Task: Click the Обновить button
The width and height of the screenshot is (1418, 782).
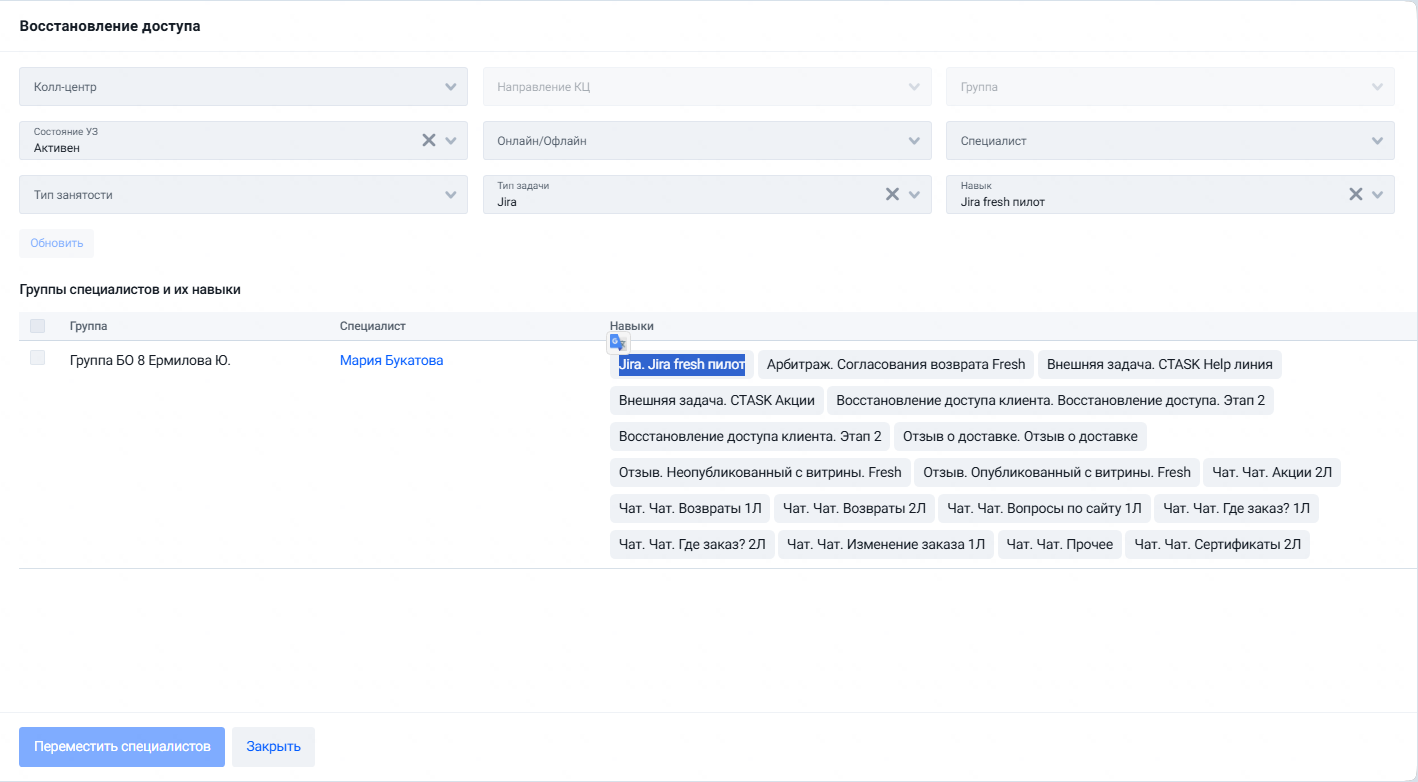Action: (56, 243)
